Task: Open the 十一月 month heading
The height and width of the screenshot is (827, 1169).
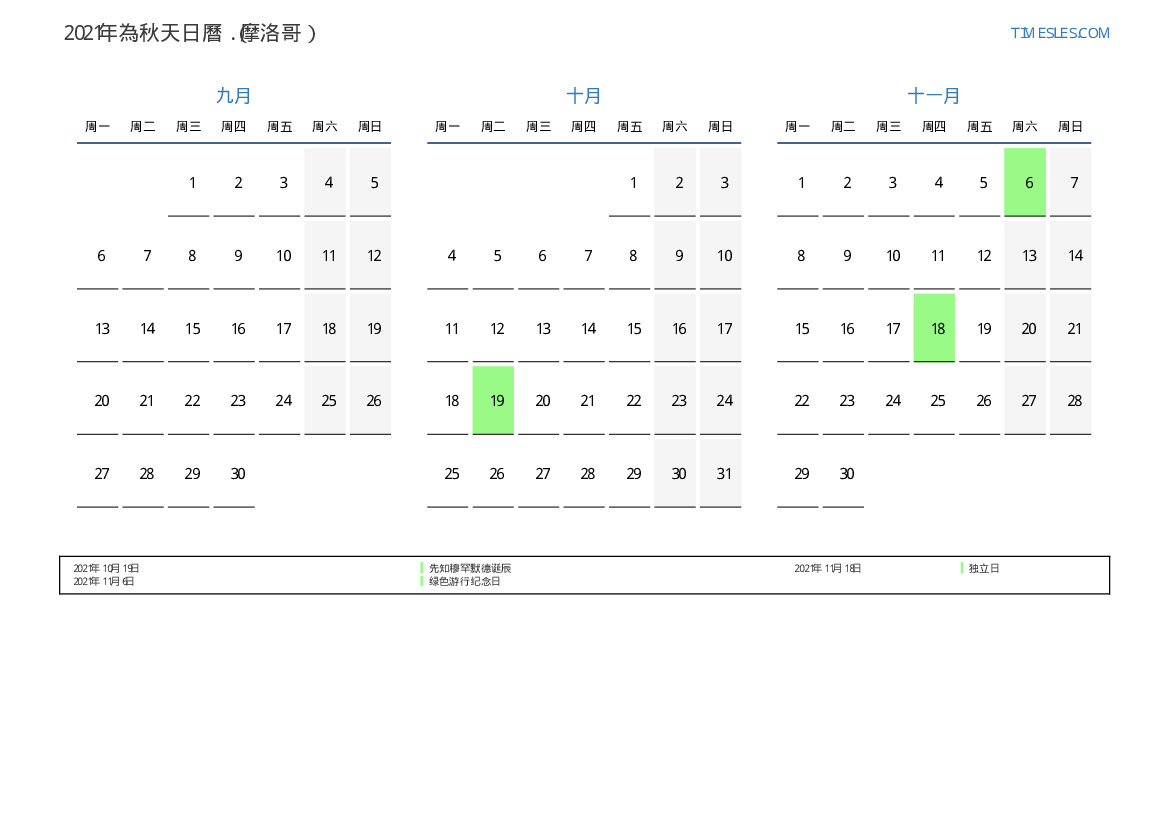Action: (x=934, y=96)
